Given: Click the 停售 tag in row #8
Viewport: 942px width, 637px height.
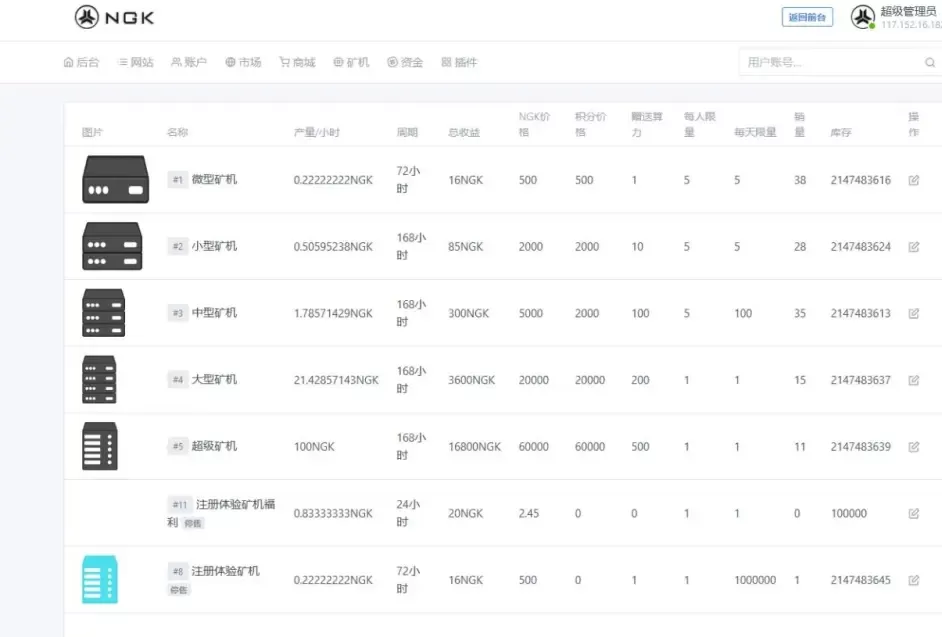Looking at the screenshot, I should coord(178,590).
